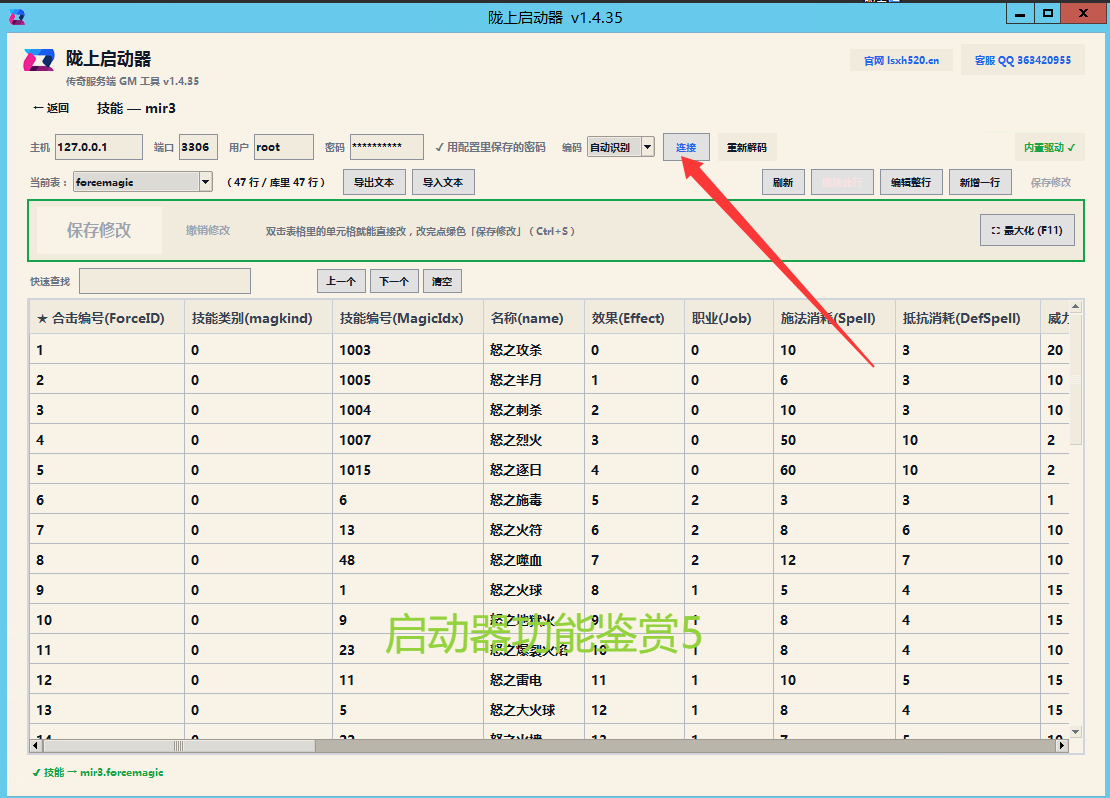Click the horizontal scrollbar right arrow
The image size is (1110, 798).
coord(1060,746)
